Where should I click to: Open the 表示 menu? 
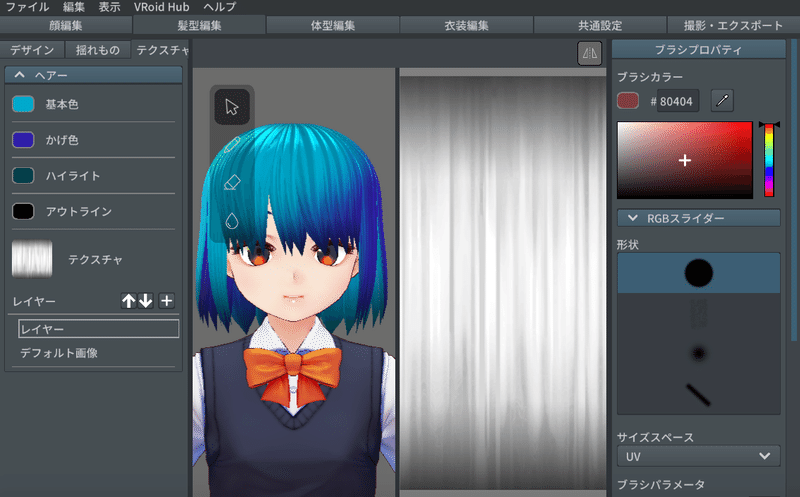[109, 7]
